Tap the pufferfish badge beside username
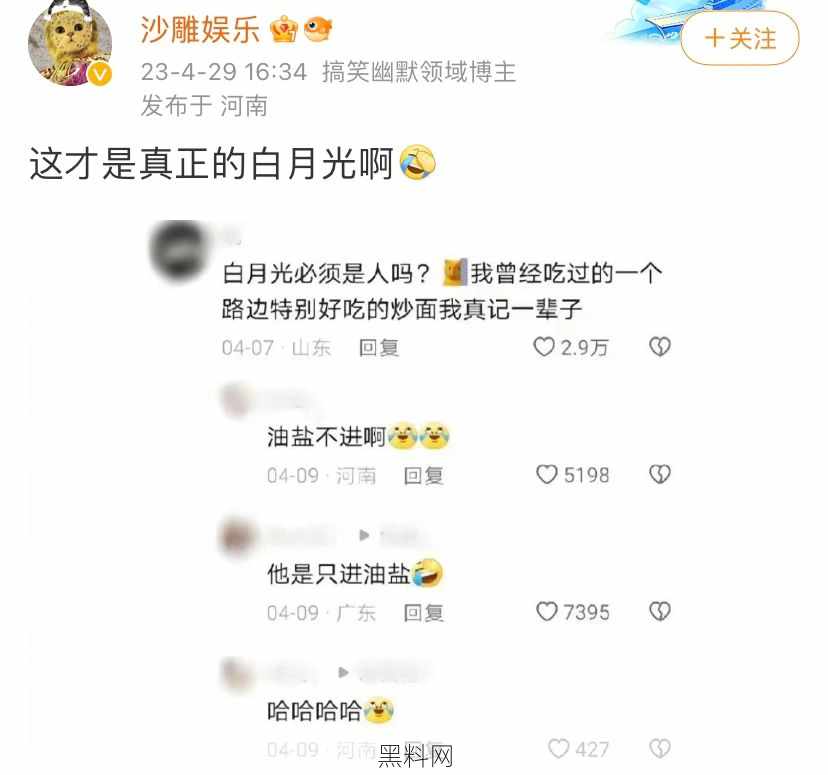The height and width of the screenshot is (775, 828). tap(318, 29)
